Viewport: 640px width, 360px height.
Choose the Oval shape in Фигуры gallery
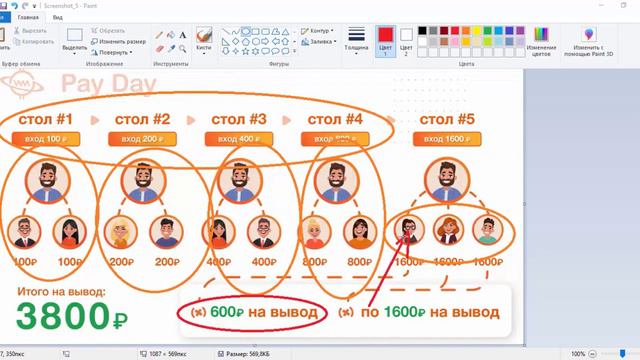[x=246, y=32]
